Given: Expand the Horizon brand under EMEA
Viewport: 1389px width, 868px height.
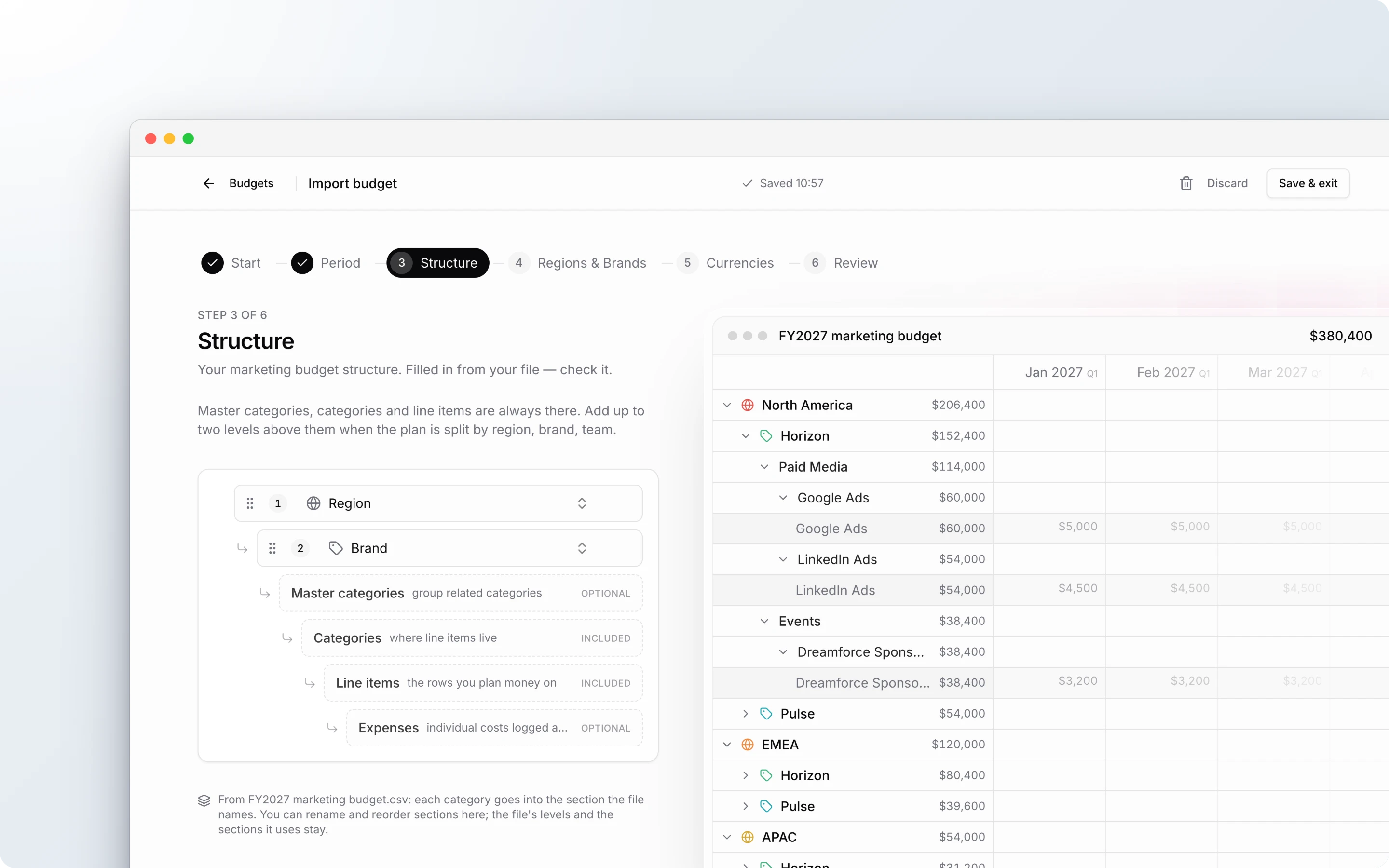Looking at the screenshot, I should (x=745, y=775).
